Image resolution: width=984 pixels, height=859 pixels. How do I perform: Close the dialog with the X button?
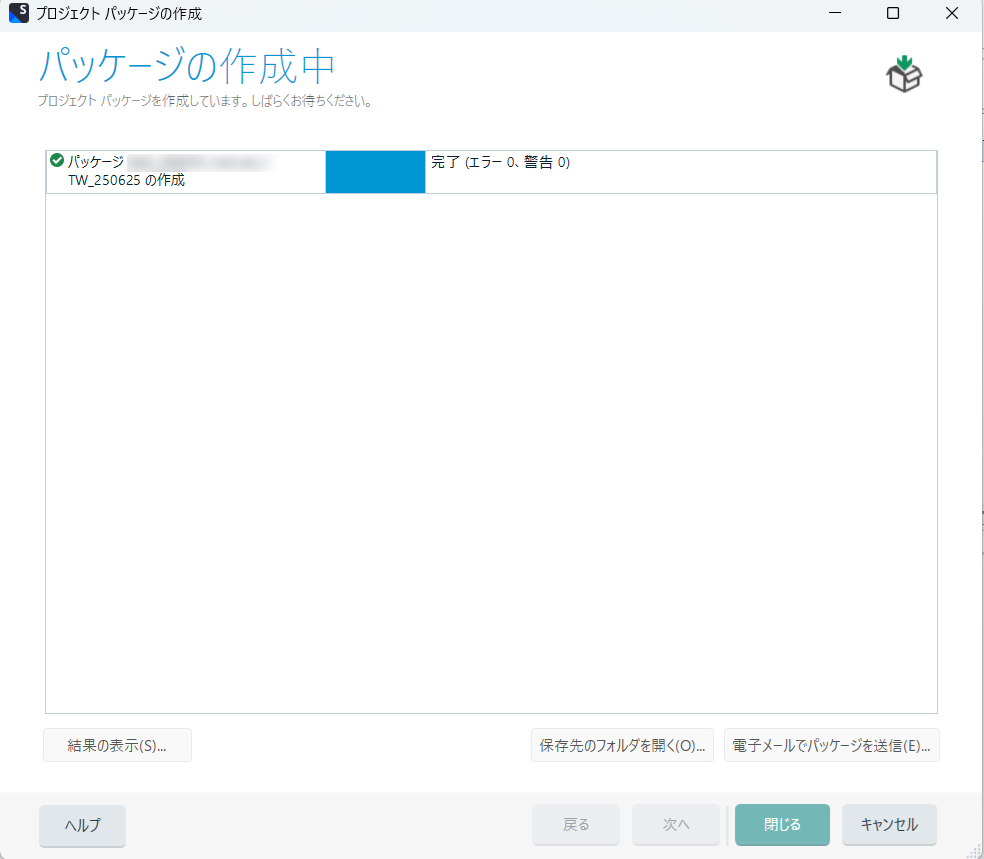pyautogui.click(x=951, y=13)
